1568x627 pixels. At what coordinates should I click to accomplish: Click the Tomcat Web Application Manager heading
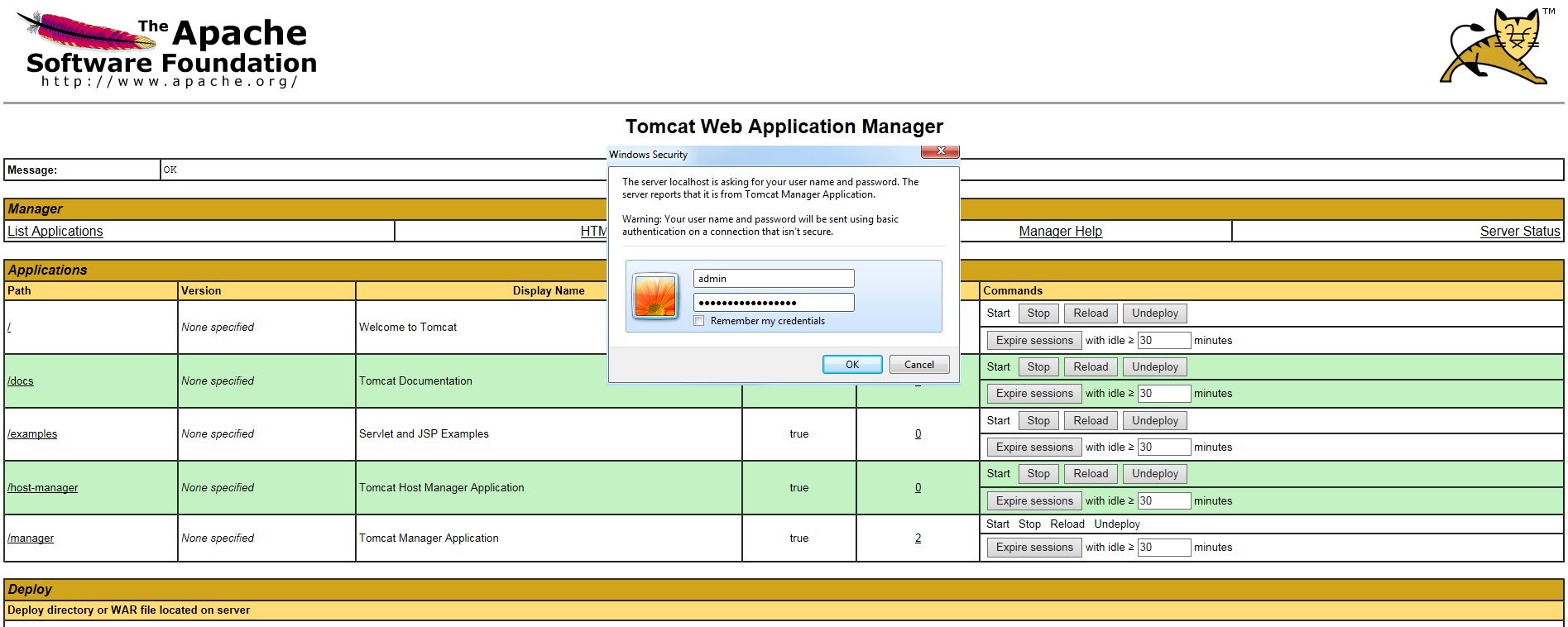coord(784,127)
